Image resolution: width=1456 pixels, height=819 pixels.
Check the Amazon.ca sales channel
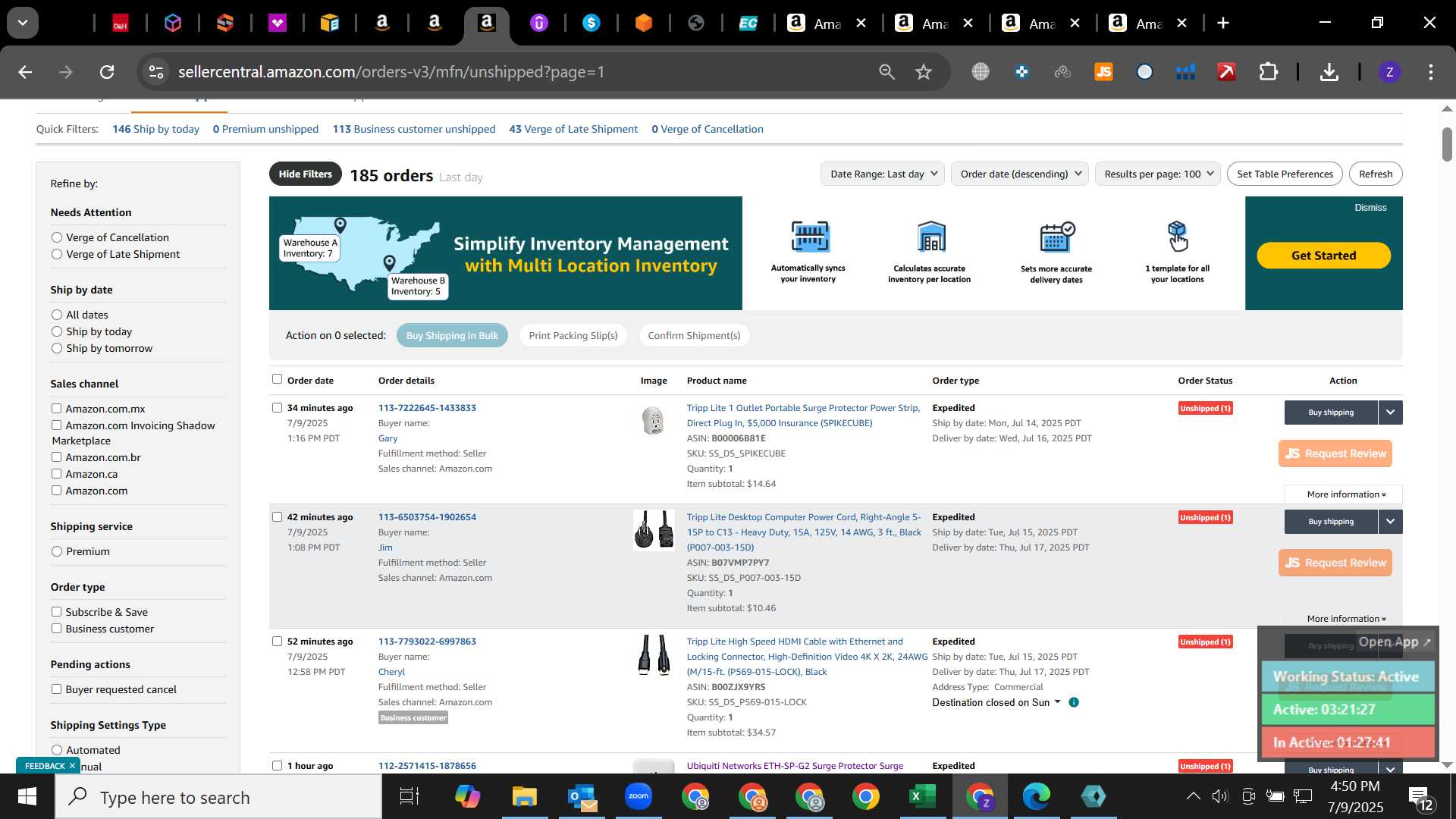[56, 473]
